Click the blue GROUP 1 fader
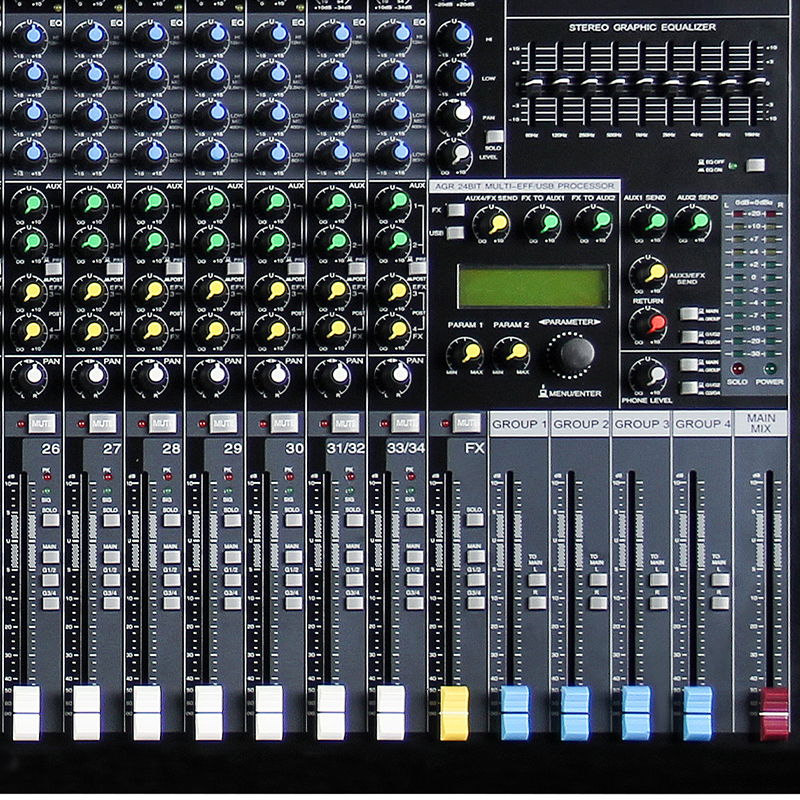The height and width of the screenshot is (800, 800). pyautogui.click(x=515, y=712)
